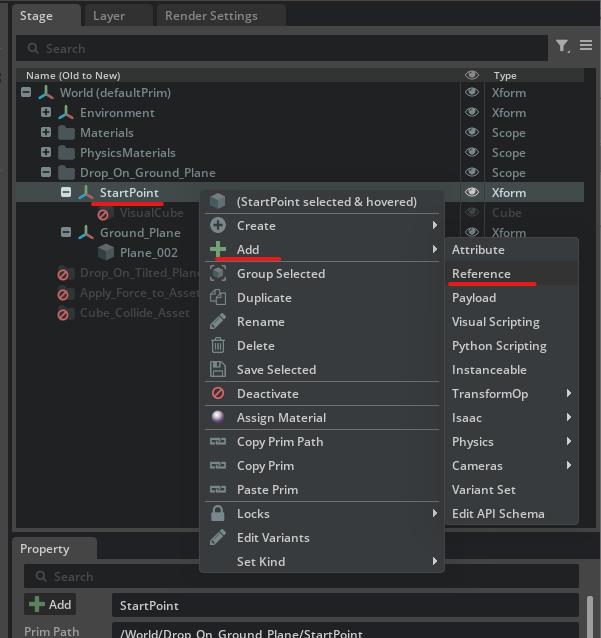Switch to the Render Settings tab

pyautogui.click(x=211, y=16)
